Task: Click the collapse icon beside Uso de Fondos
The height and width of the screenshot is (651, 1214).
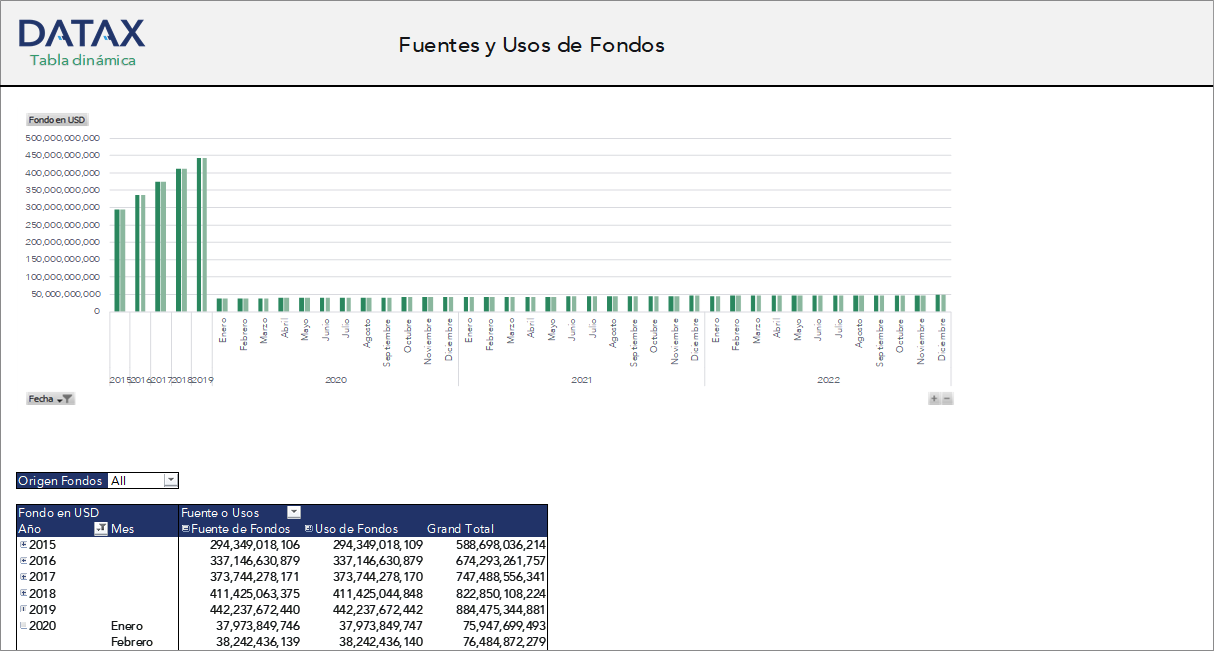Action: point(309,528)
